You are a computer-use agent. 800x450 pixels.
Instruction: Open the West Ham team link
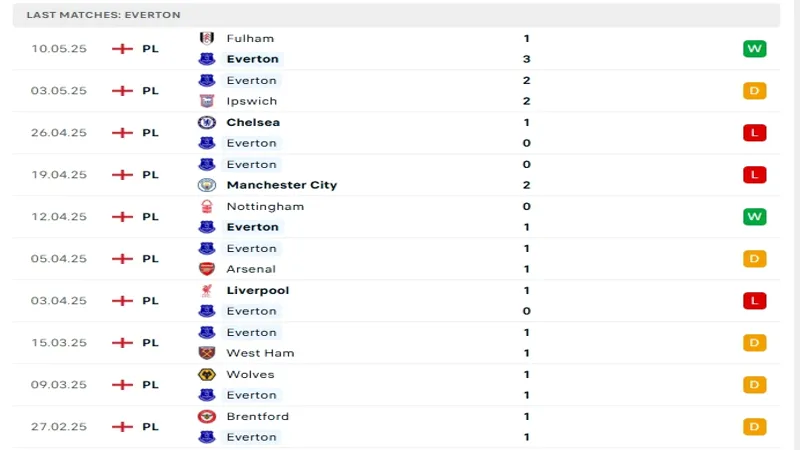click(x=260, y=353)
